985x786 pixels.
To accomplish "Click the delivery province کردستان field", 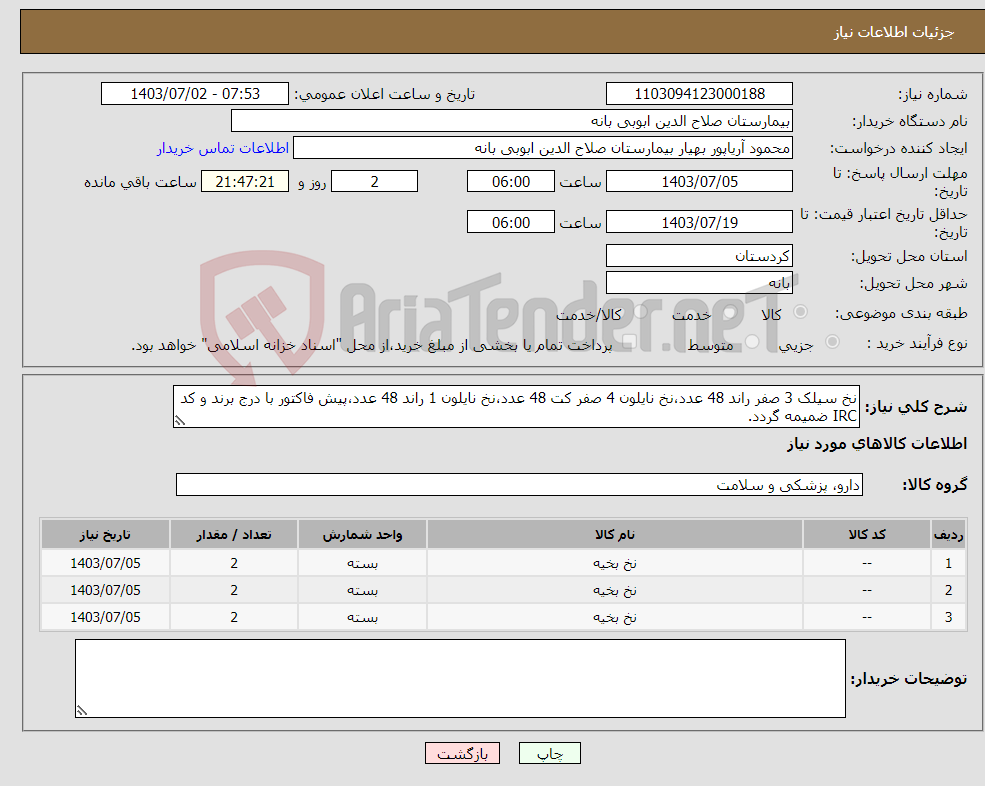I will click(x=699, y=256).
